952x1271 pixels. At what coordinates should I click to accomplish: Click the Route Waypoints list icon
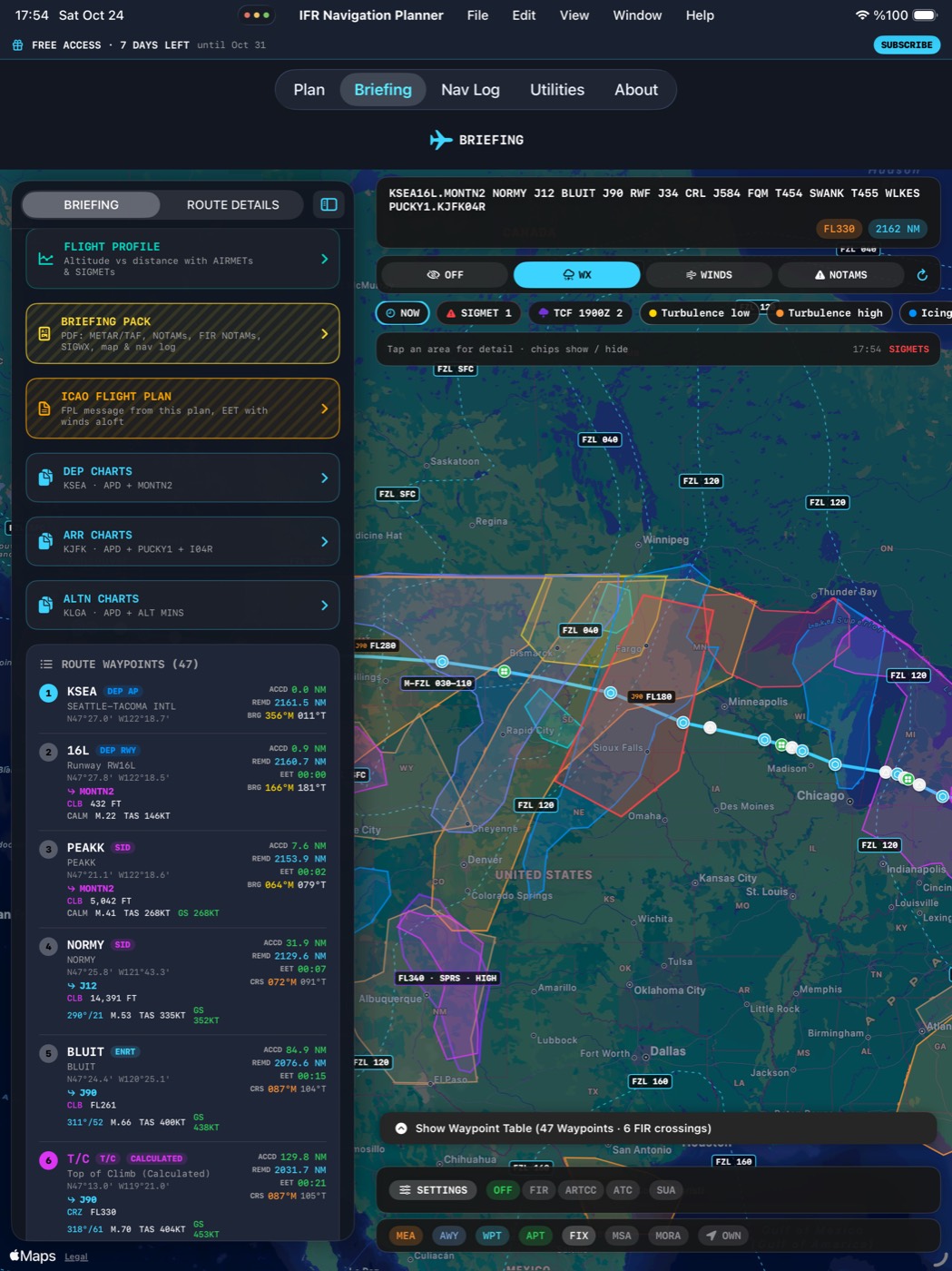pos(46,665)
